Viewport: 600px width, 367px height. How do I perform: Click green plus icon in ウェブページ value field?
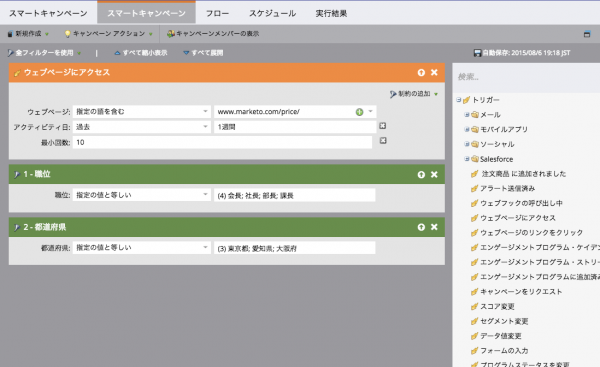coord(359,112)
